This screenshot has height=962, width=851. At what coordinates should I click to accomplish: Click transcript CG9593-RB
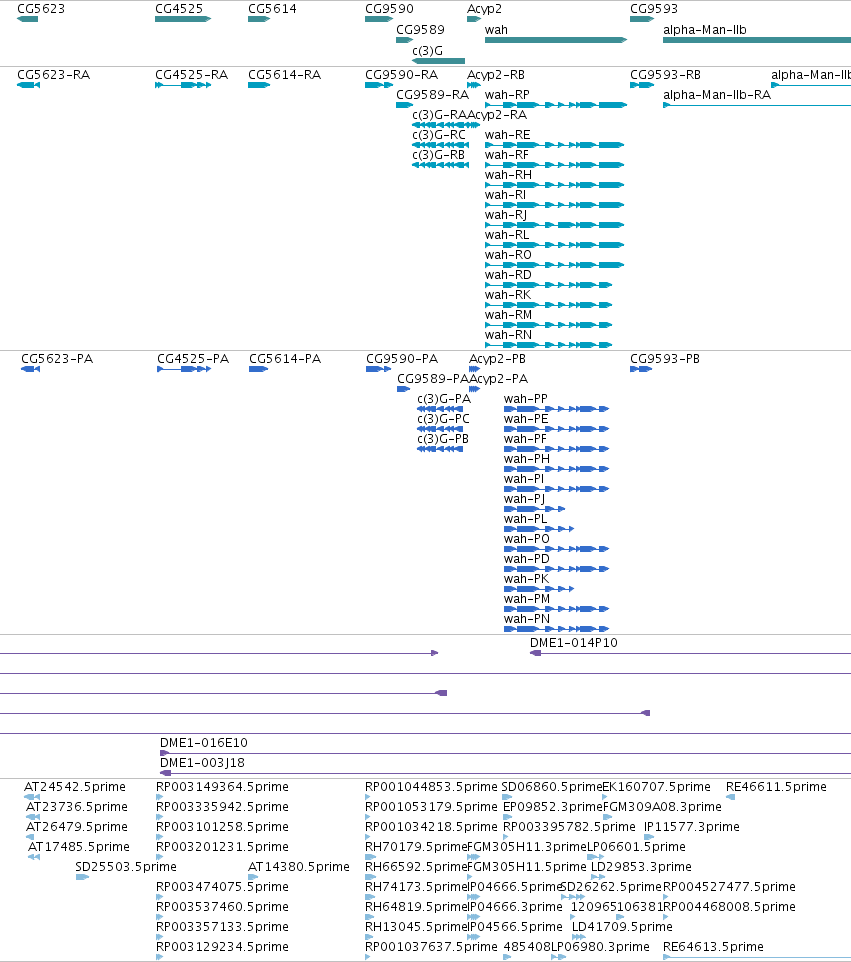point(665,75)
